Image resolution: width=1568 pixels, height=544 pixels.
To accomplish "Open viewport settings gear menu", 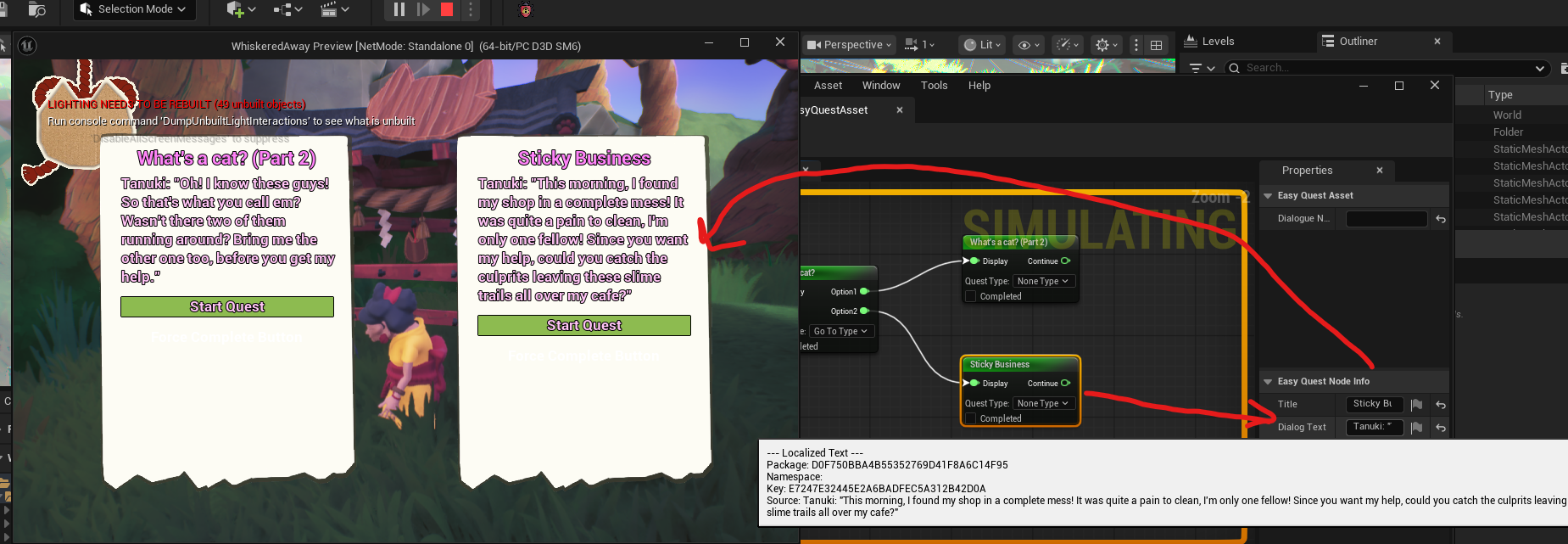I will coord(1107,44).
